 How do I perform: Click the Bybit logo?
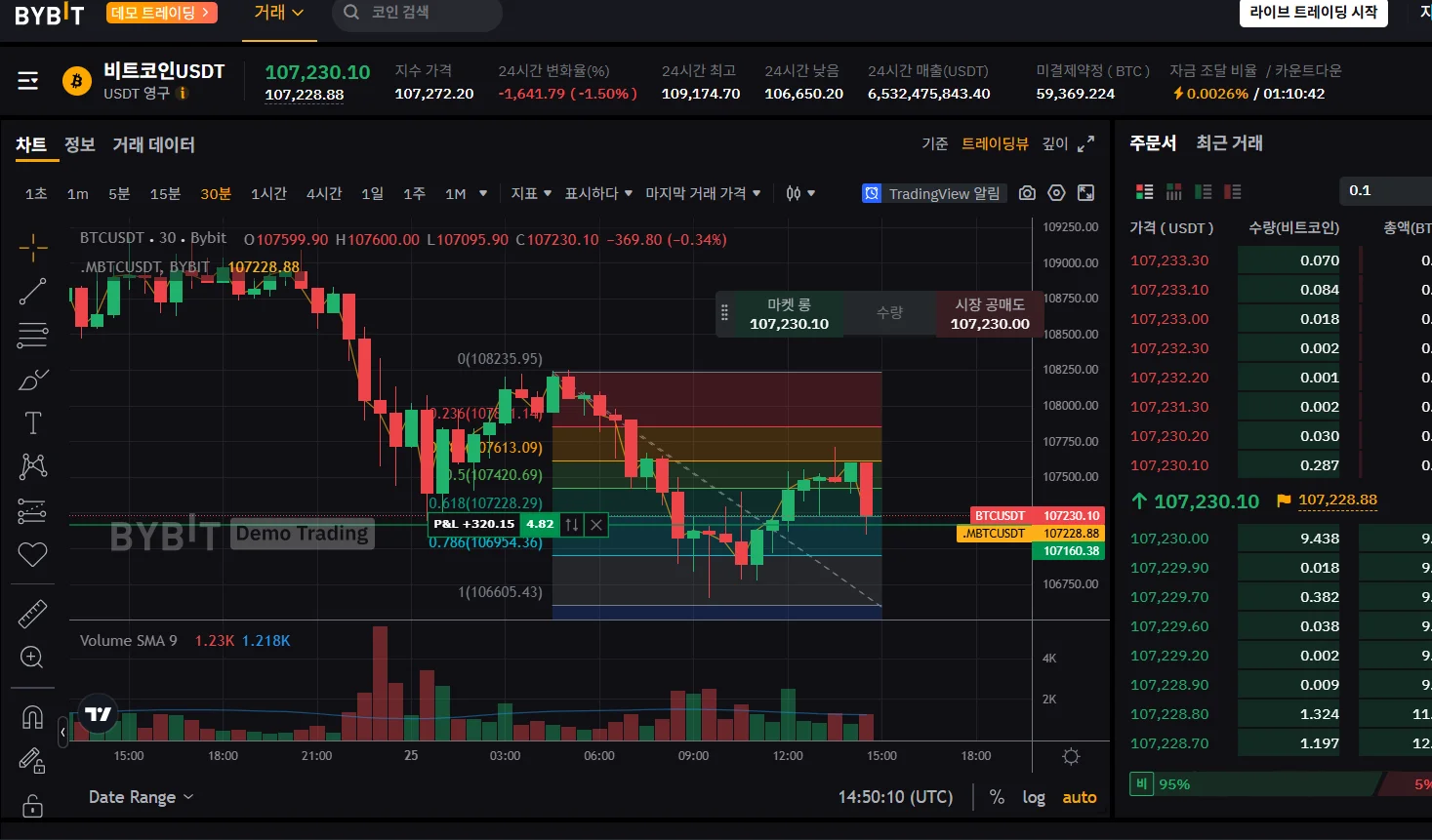coord(49,14)
